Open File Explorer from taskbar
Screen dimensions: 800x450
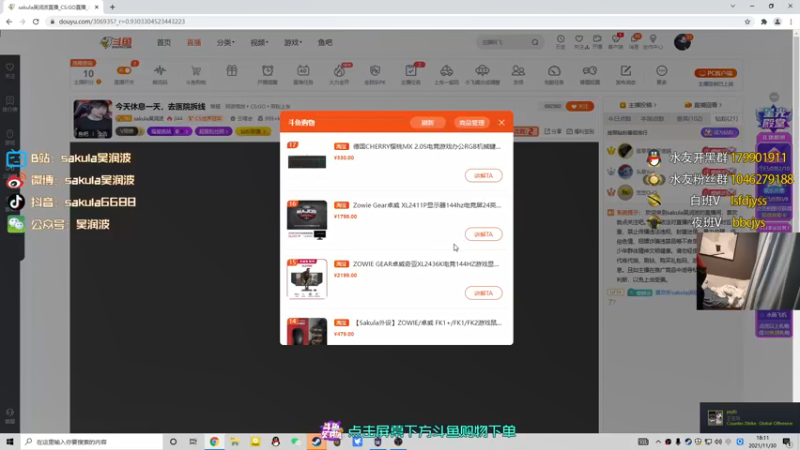(x=235, y=442)
